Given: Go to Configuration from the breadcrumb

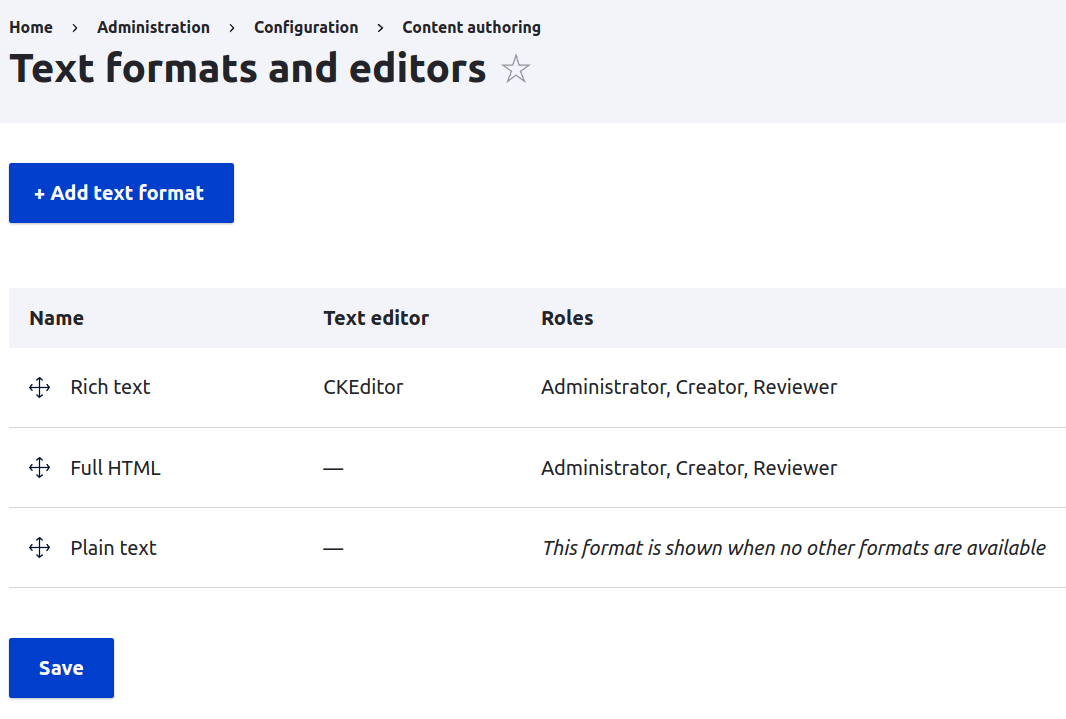Looking at the screenshot, I should click(306, 27).
